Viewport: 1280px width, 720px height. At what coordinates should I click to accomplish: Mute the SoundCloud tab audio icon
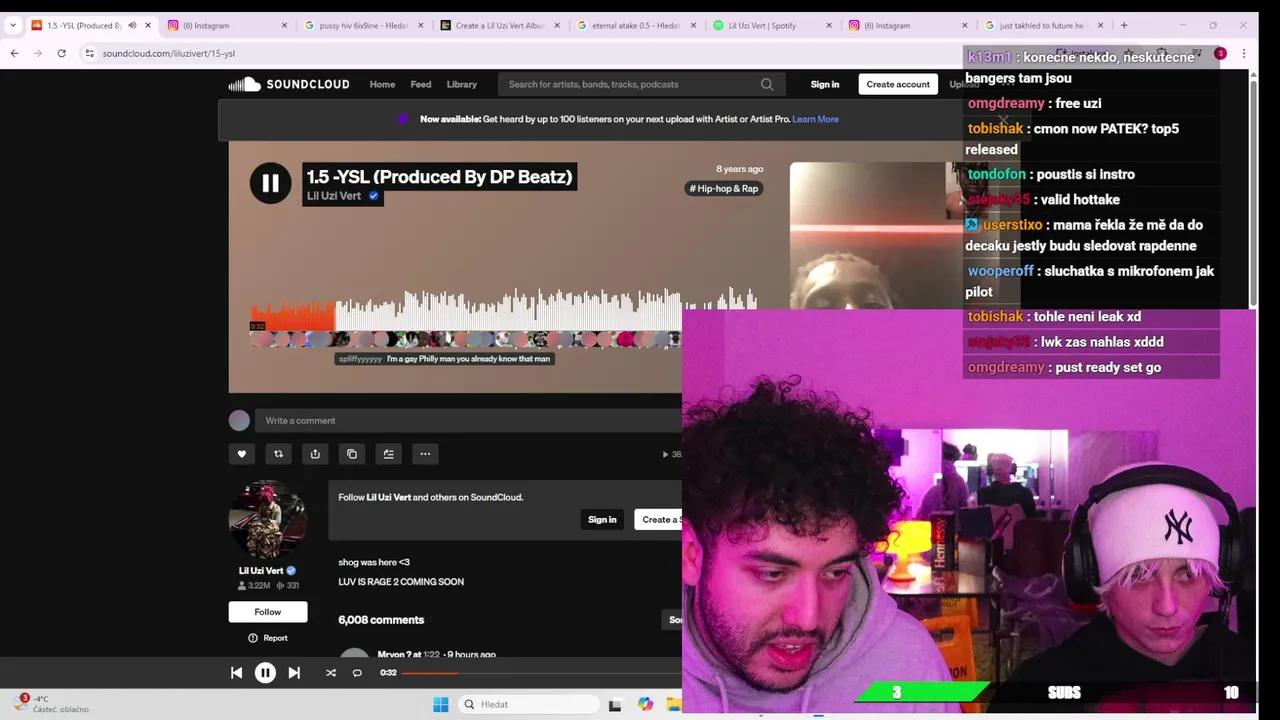132,25
